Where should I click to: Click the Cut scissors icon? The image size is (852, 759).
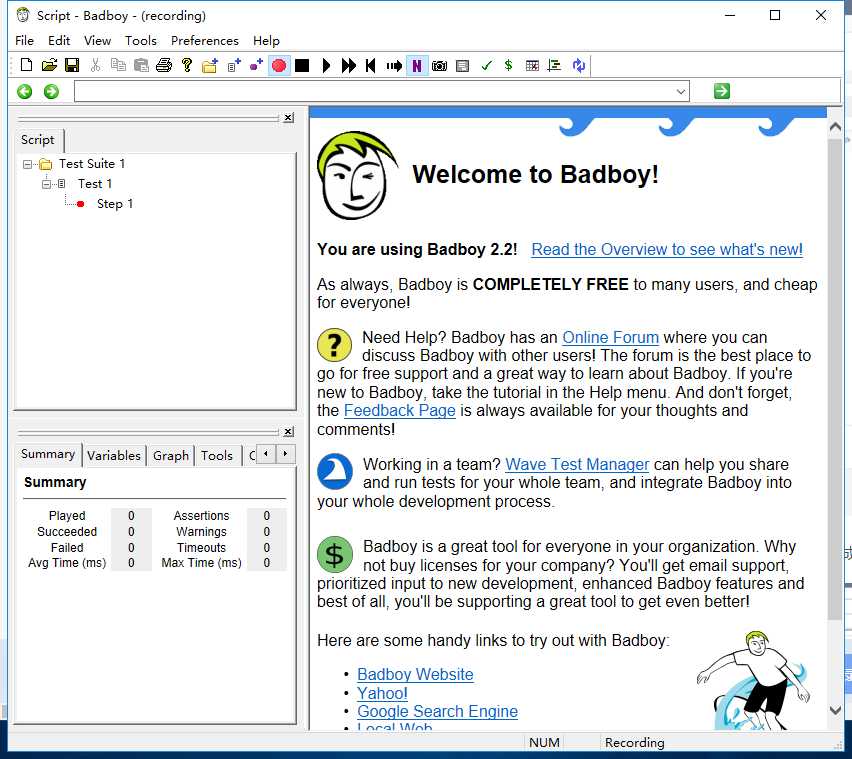(x=95, y=65)
